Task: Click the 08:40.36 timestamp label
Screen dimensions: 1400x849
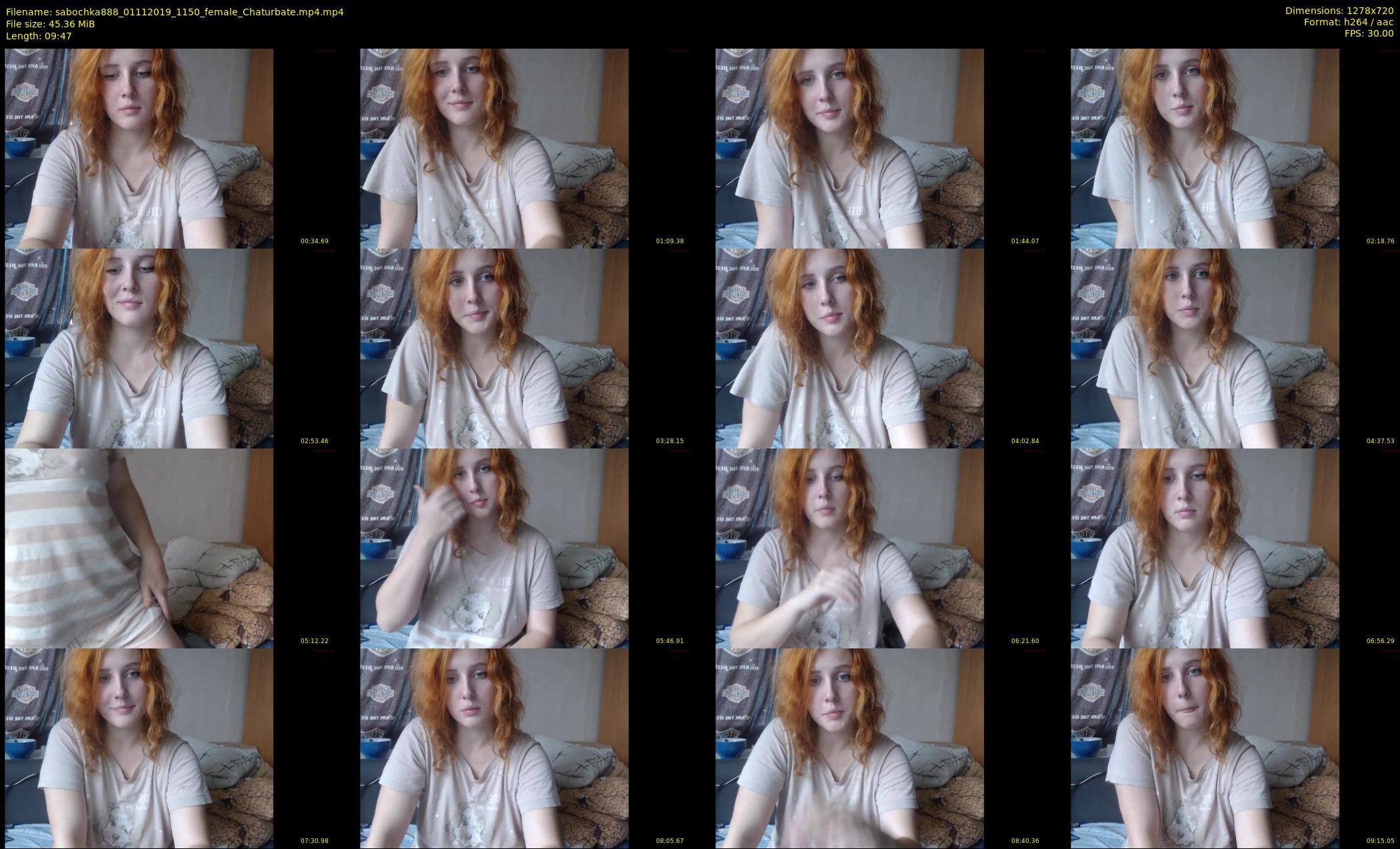Action: pos(1025,840)
